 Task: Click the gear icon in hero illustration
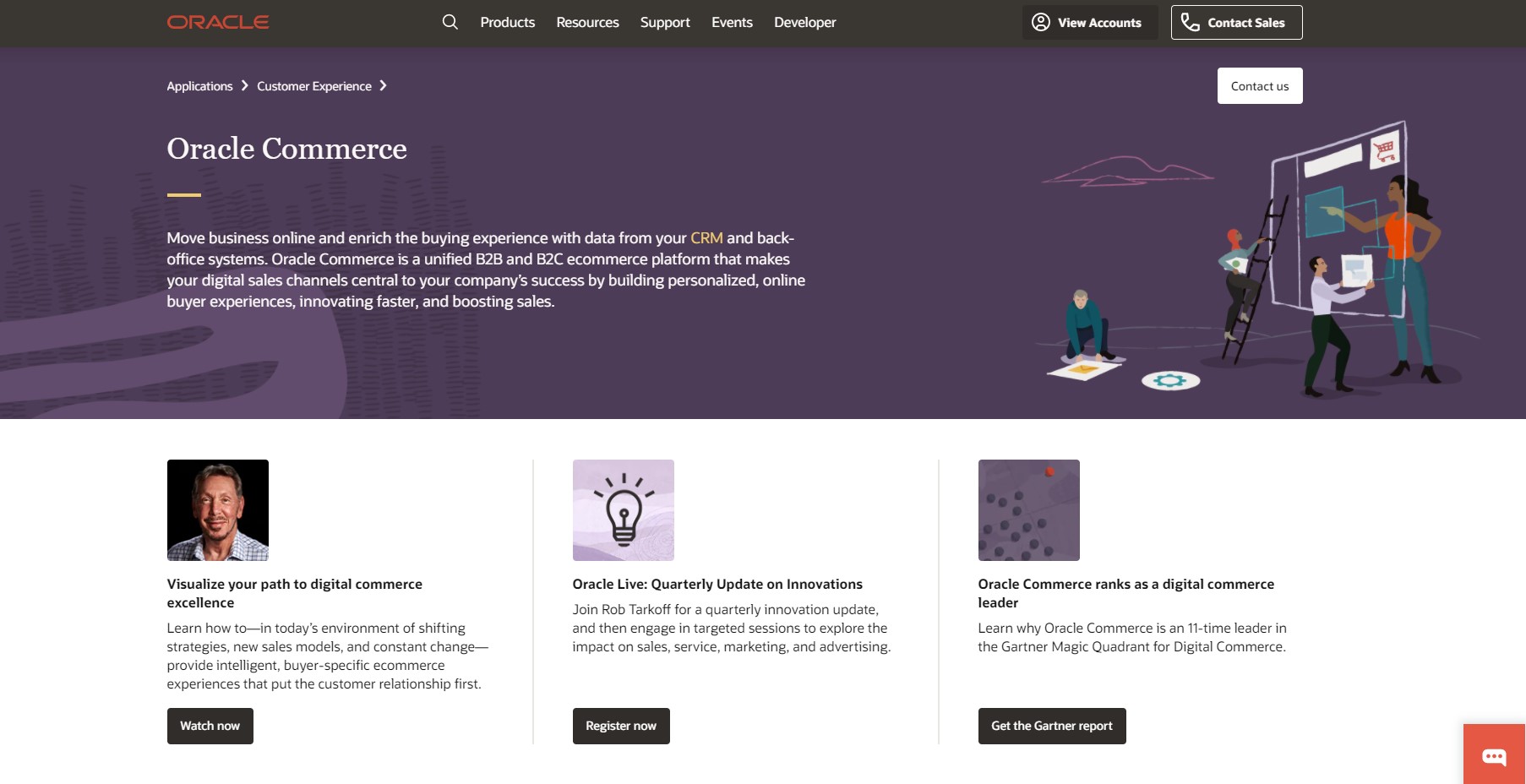(1170, 381)
